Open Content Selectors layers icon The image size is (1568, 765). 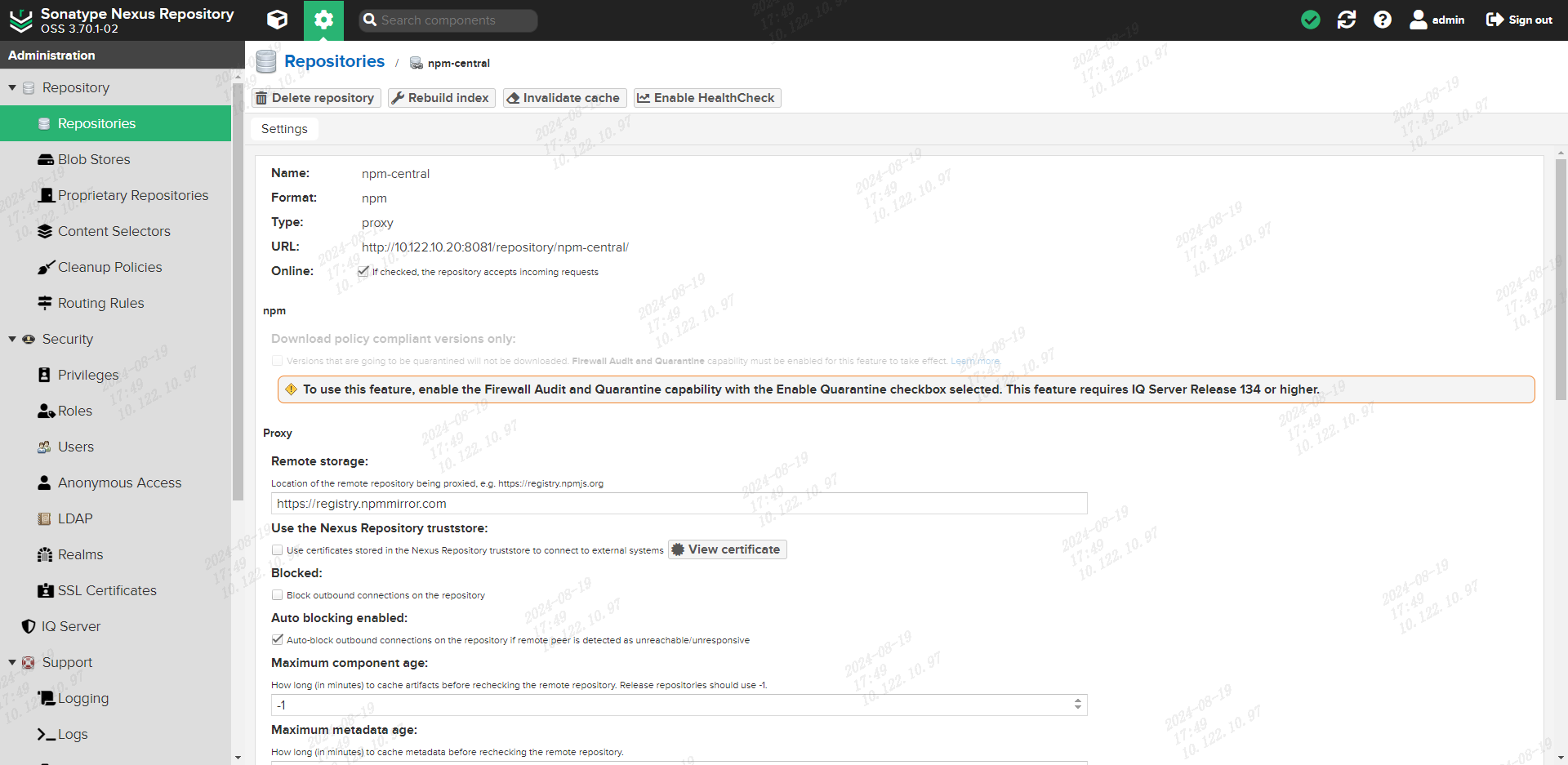point(45,231)
